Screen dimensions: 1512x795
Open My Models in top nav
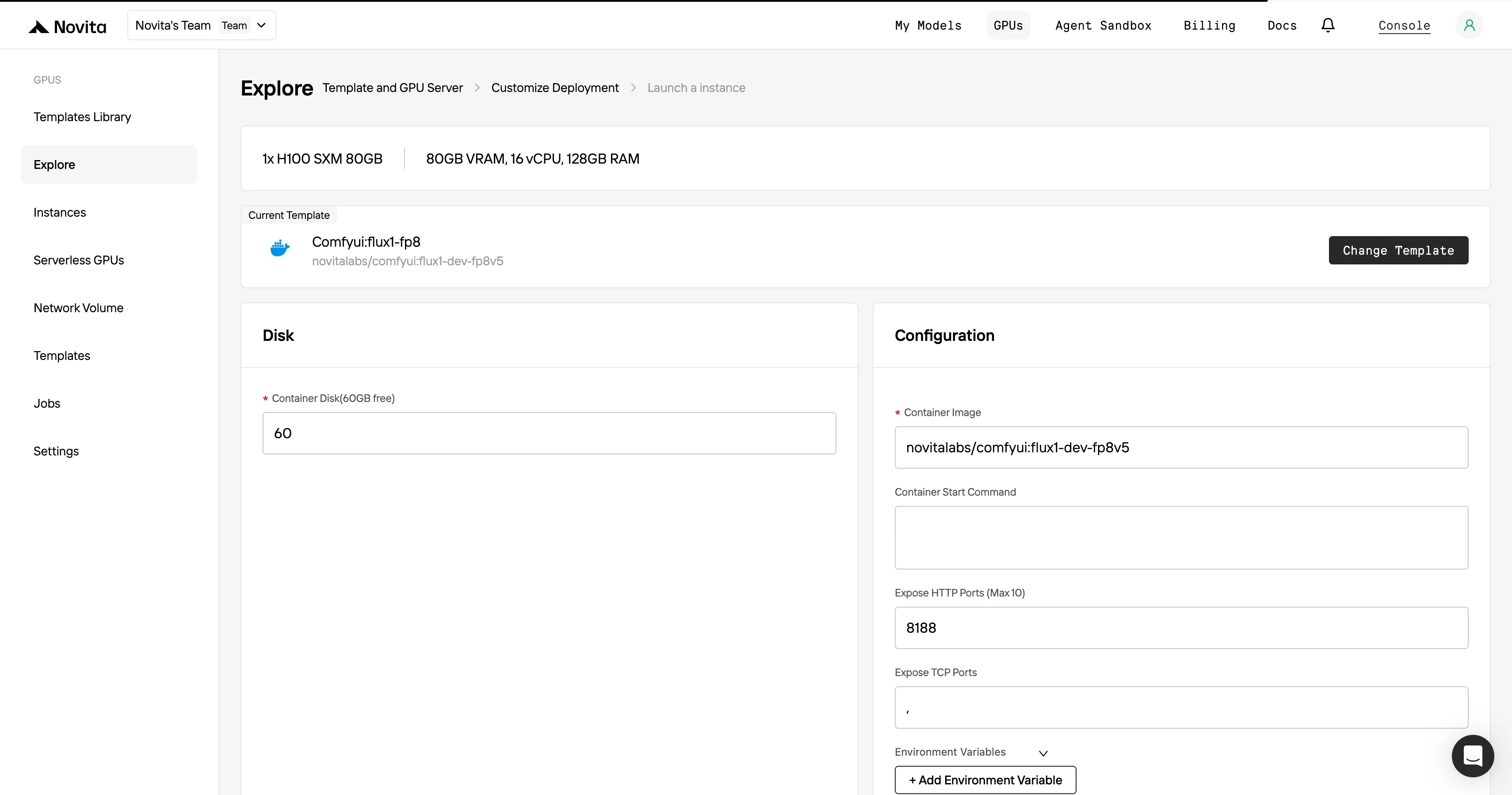[x=928, y=25]
